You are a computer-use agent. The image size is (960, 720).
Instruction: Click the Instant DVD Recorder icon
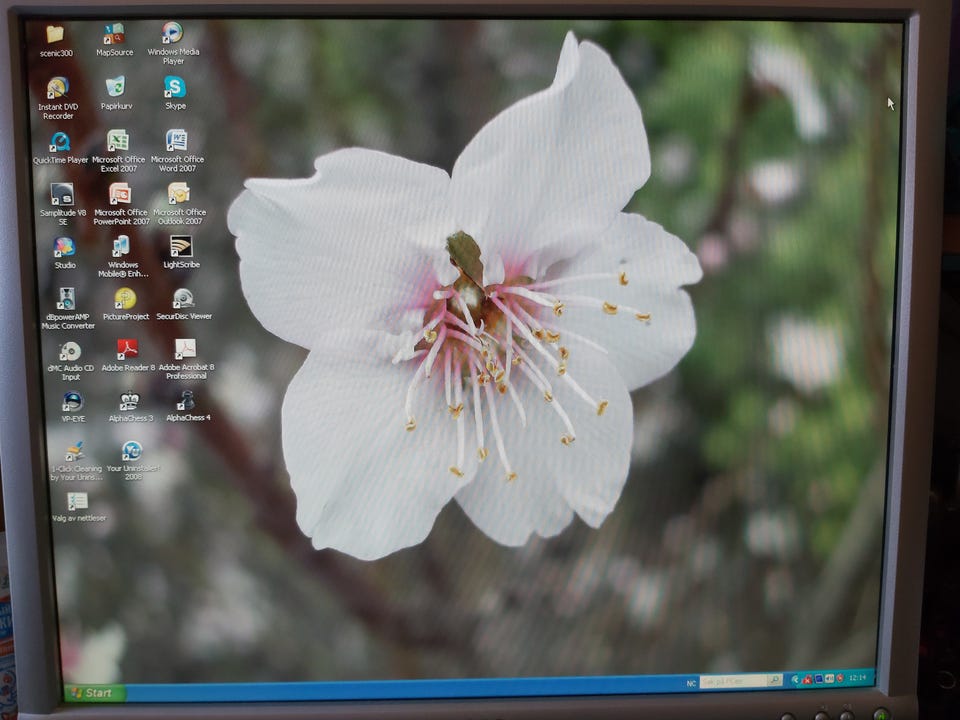coord(57,89)
